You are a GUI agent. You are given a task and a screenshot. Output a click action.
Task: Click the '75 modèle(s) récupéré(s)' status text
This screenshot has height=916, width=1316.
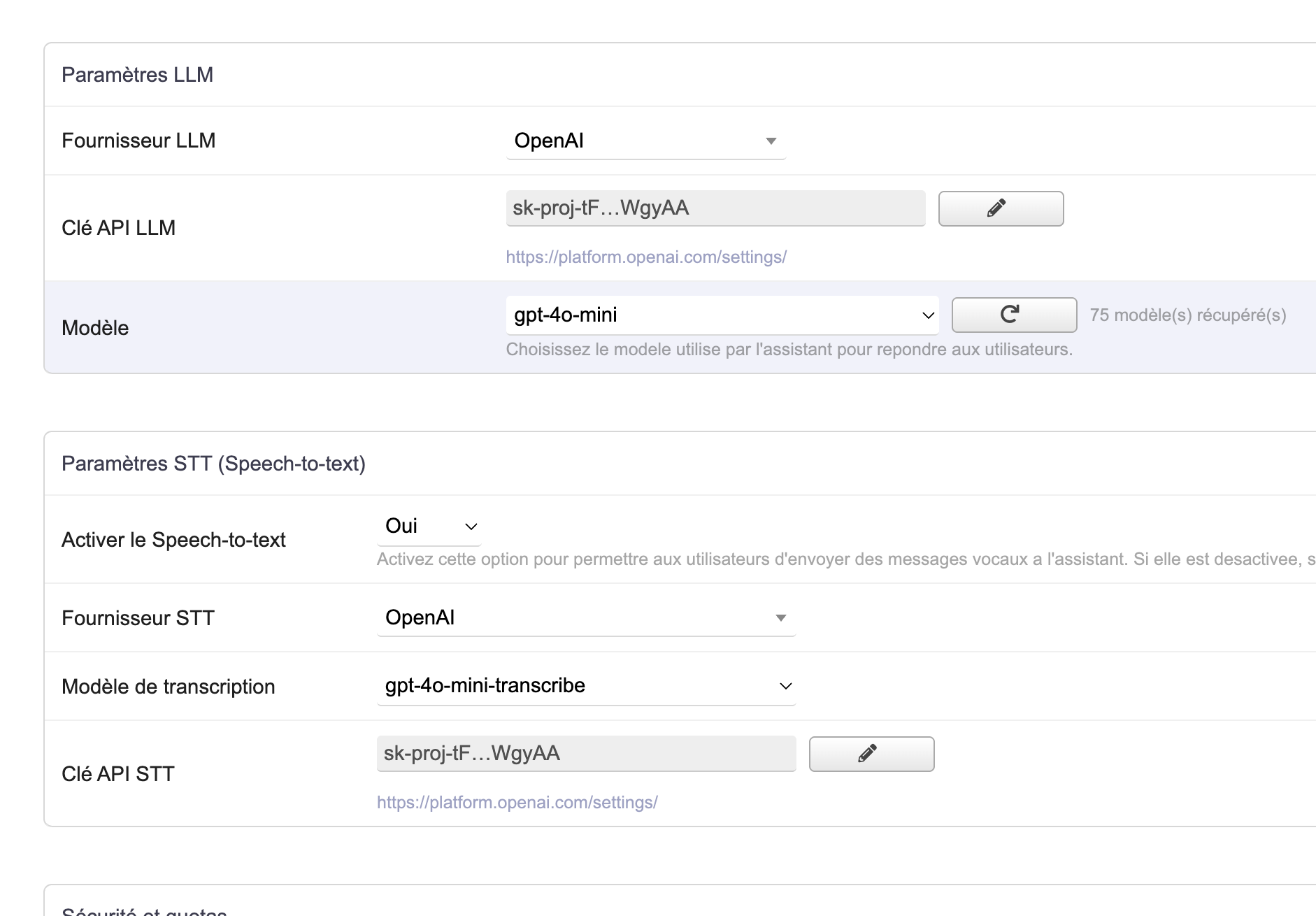tap(1187, 315)
